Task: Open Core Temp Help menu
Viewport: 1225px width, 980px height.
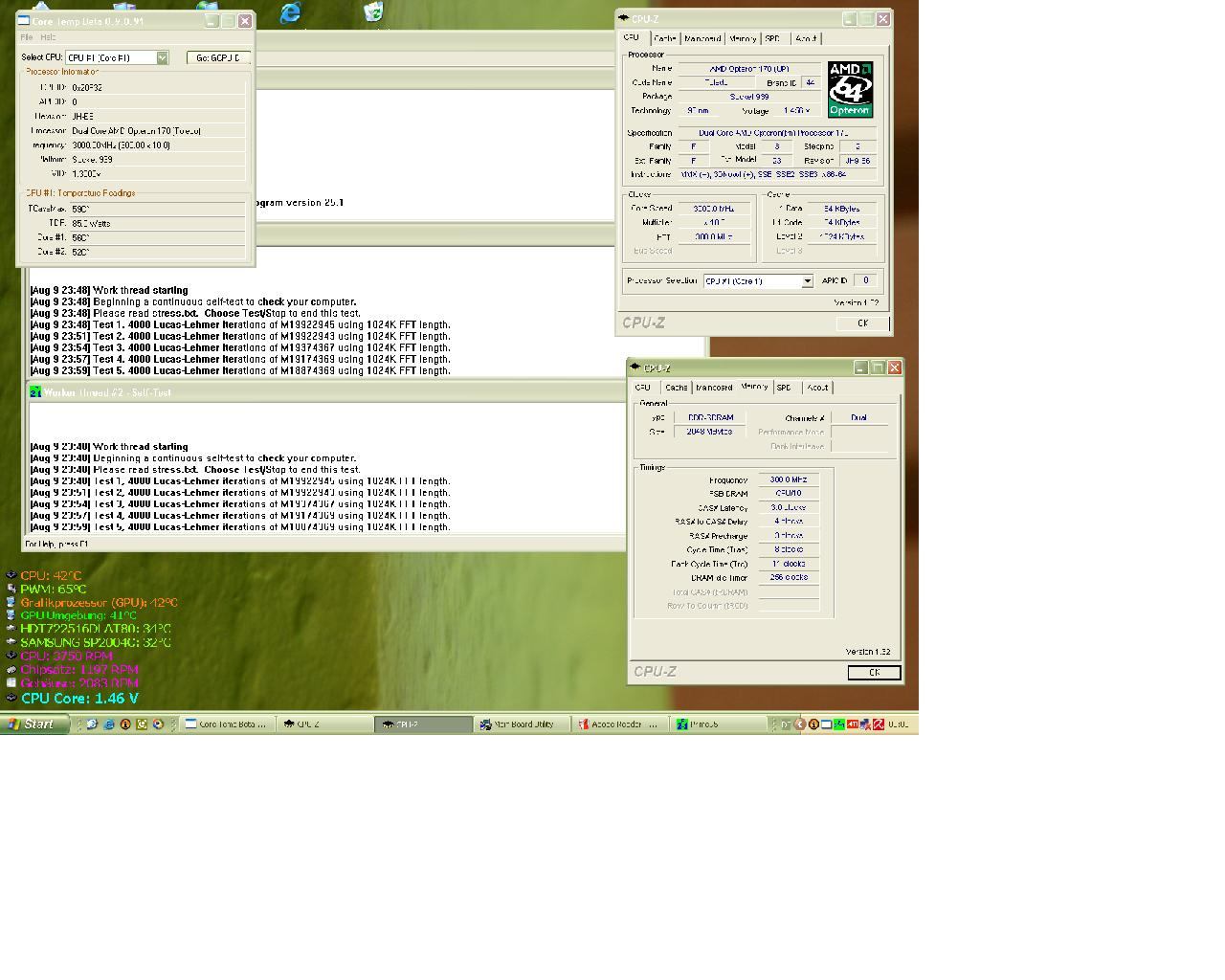Action: (x=48, y=37)
